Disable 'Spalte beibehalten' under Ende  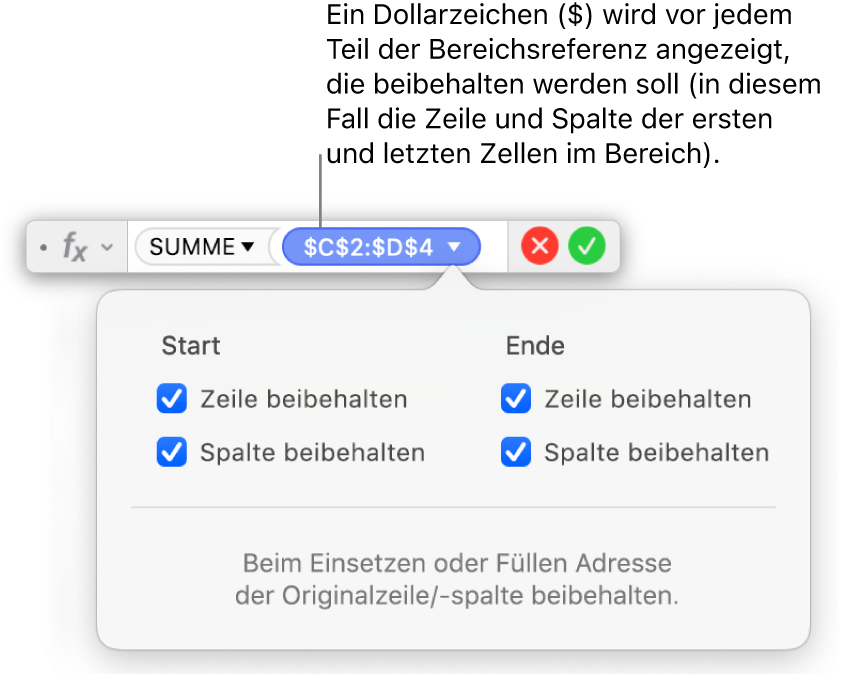[516, 452]
